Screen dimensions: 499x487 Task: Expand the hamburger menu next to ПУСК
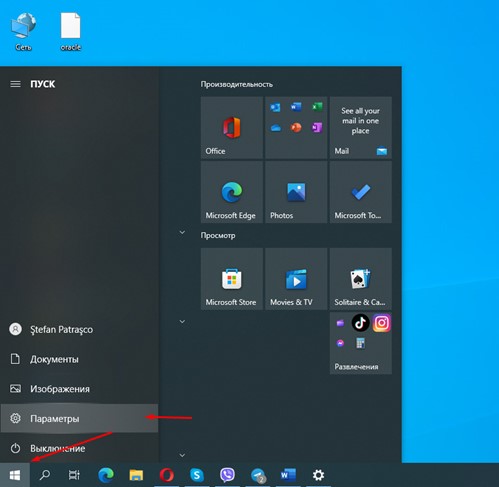click(x=15, y=84)
